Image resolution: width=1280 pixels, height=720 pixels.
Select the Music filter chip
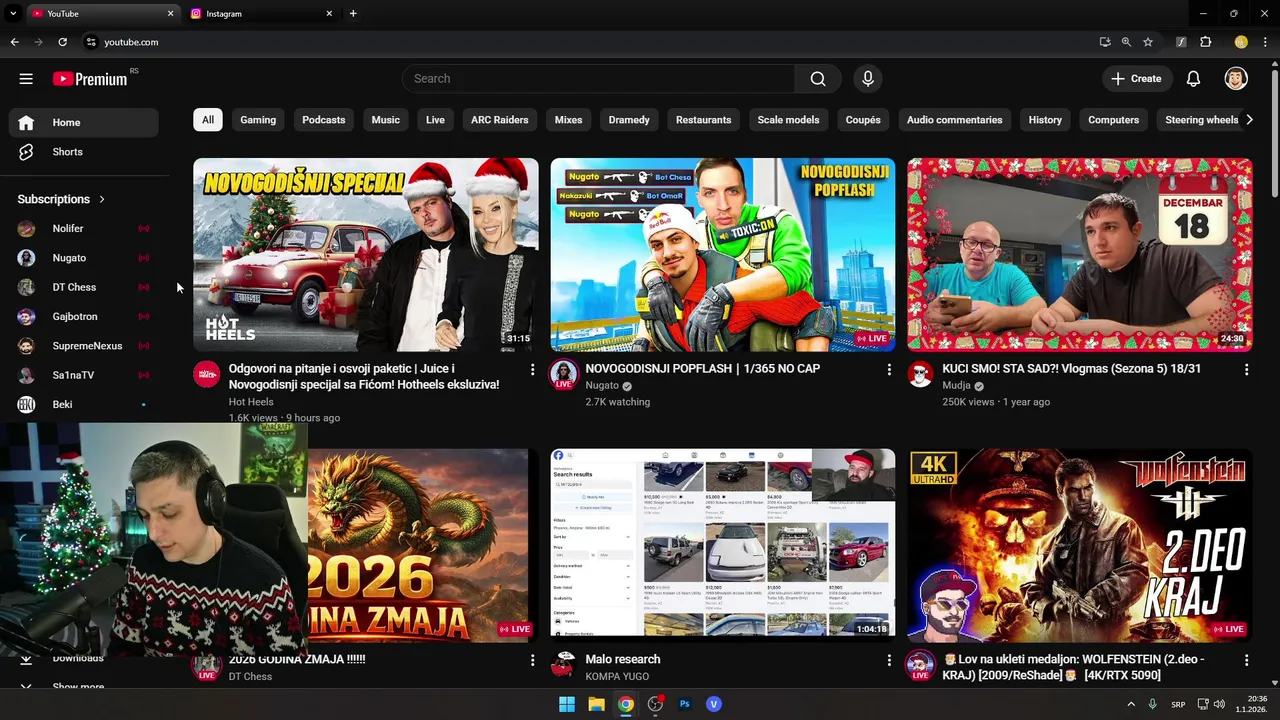(x=386, y=120)
